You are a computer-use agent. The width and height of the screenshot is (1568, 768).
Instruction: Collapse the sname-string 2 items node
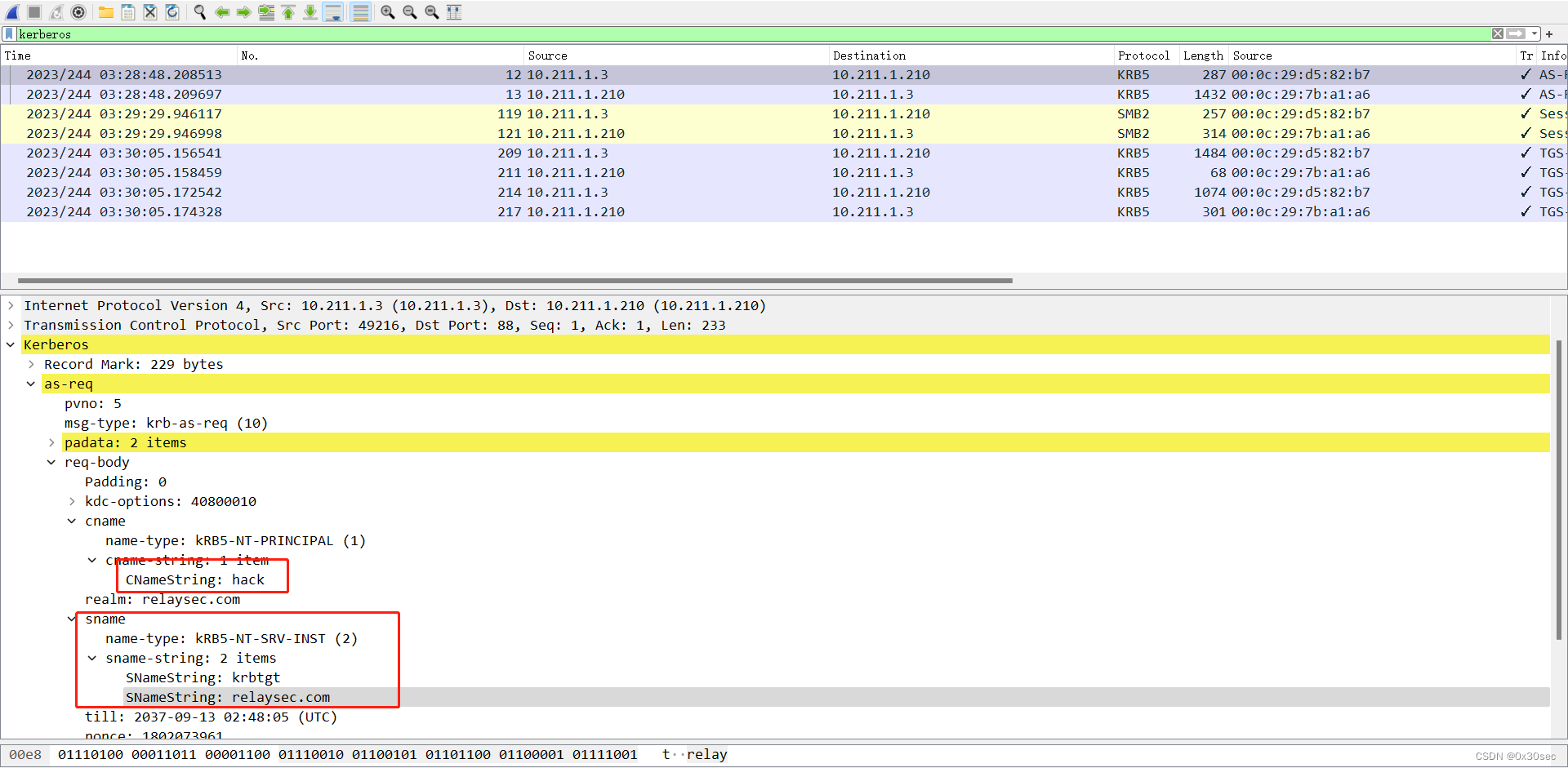[92, 658]
